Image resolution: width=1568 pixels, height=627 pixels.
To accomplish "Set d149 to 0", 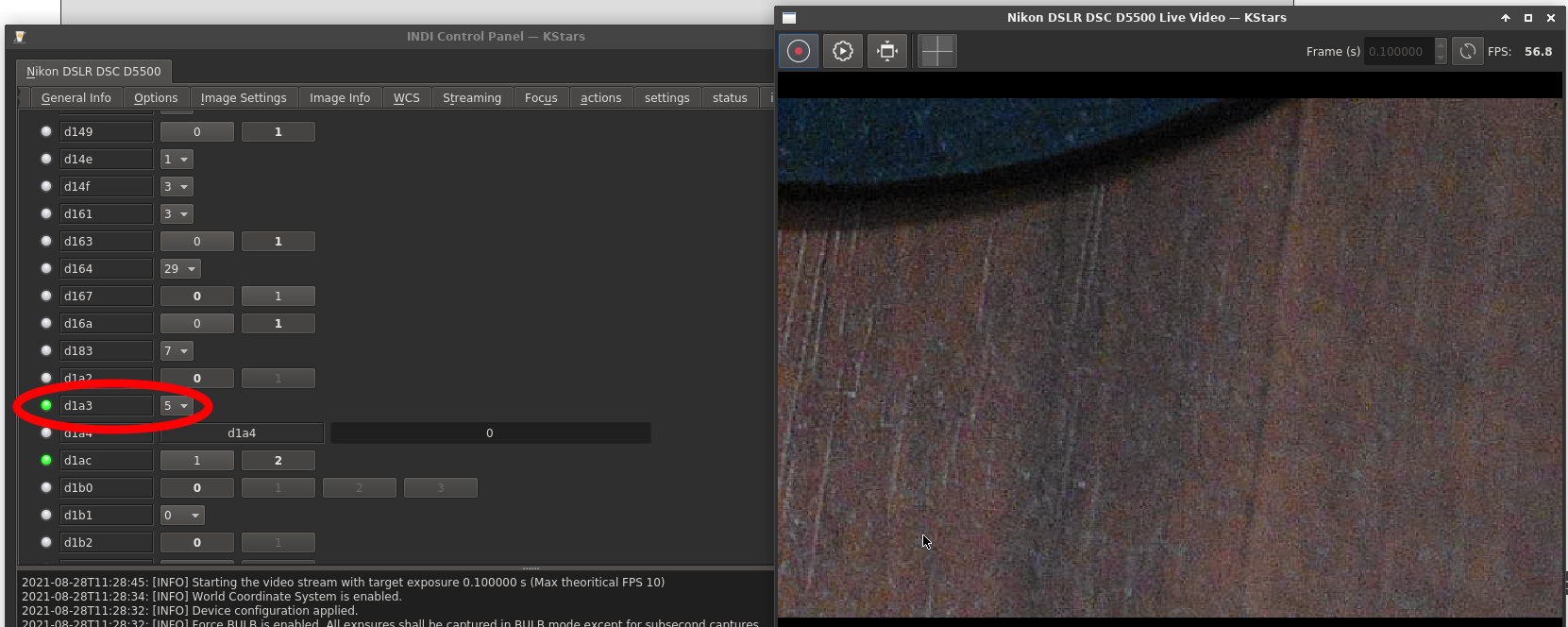I will click(x=197, y=131).
